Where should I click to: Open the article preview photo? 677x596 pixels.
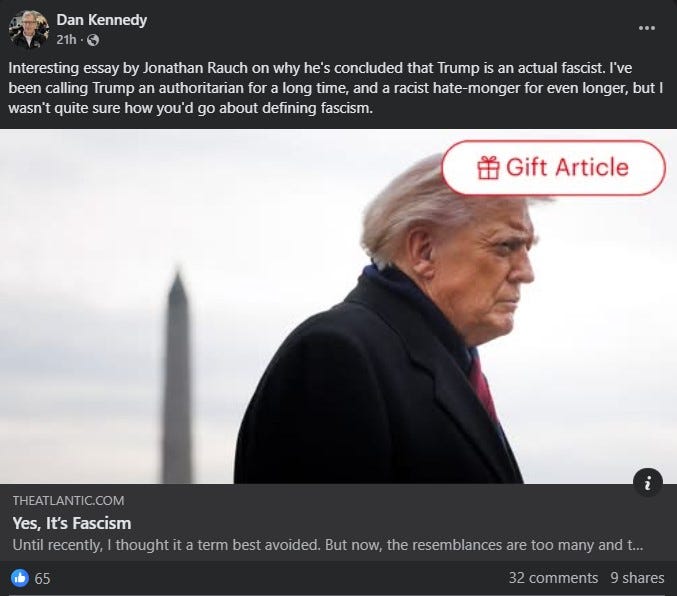tap(338, 306)
